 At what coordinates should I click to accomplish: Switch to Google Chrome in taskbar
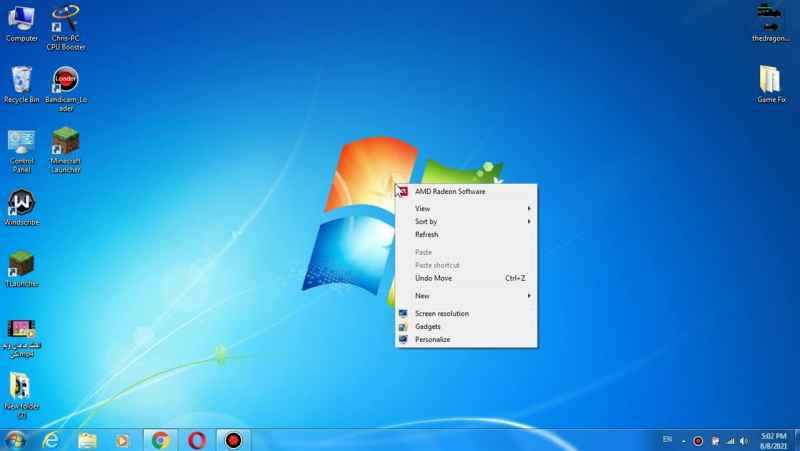(x=160, y=440)
